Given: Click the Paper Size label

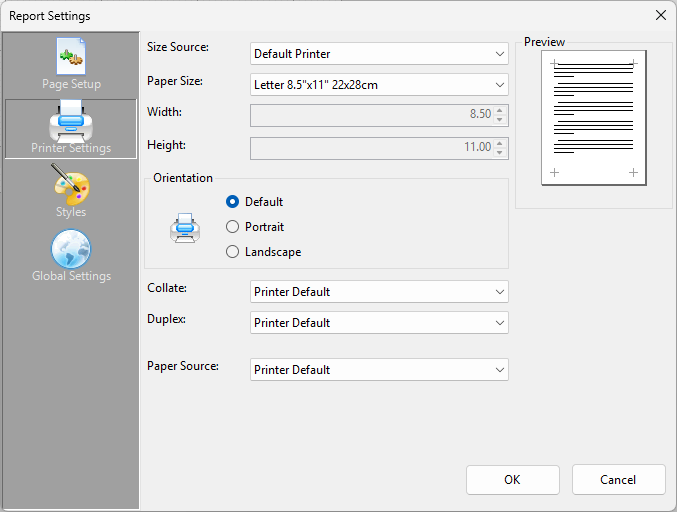Looking at the screenshot, I should coord(175,81).
